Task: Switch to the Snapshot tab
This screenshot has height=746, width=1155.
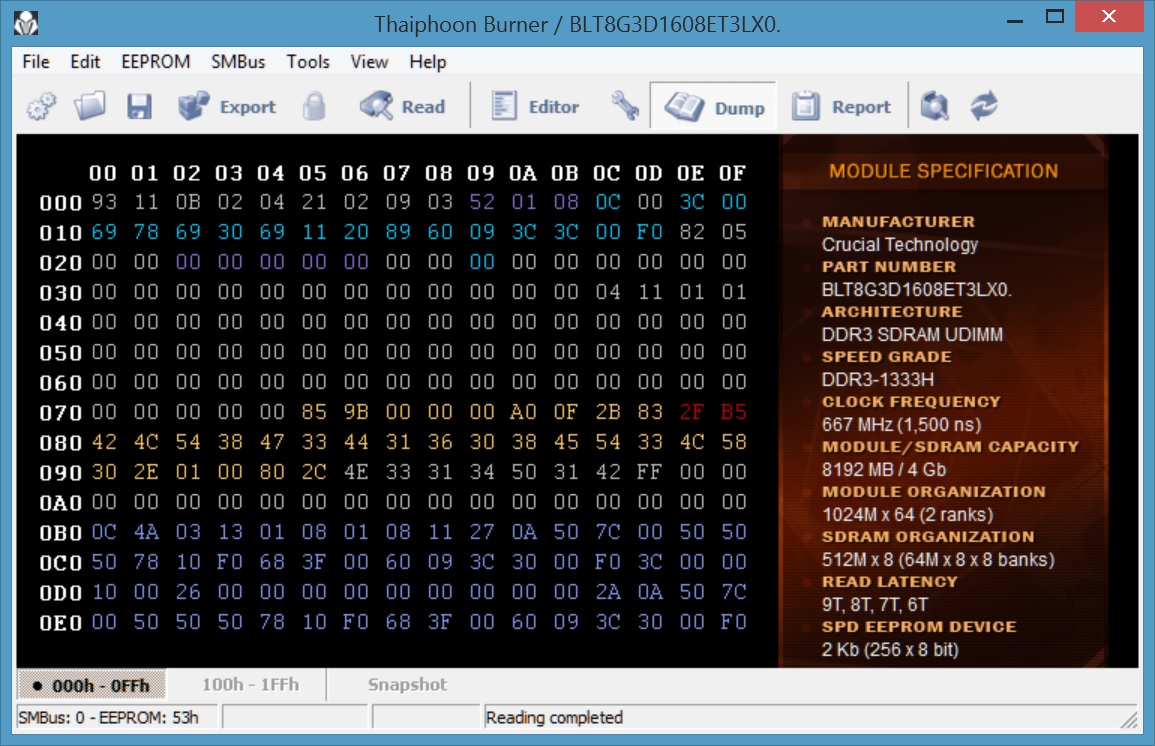Action: click(x=407, y=685)
